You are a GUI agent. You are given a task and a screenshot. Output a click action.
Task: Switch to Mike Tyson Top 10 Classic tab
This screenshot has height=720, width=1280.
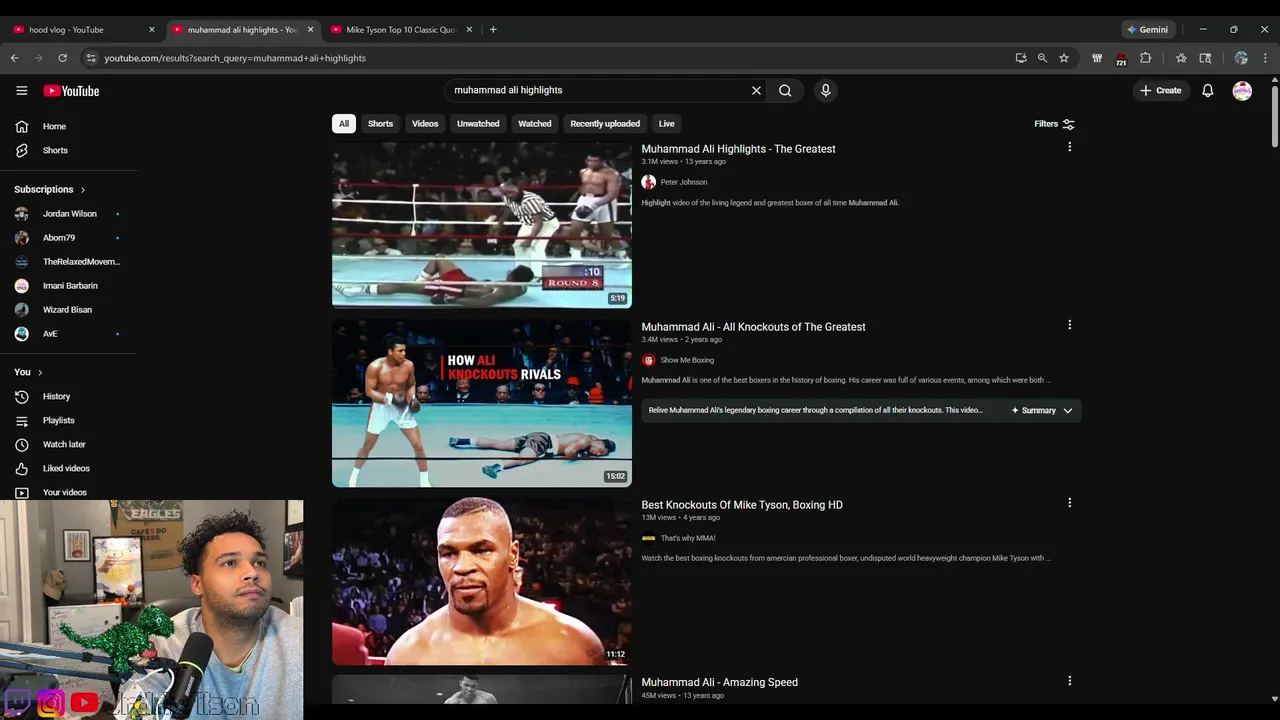click(x=400, y=30)
